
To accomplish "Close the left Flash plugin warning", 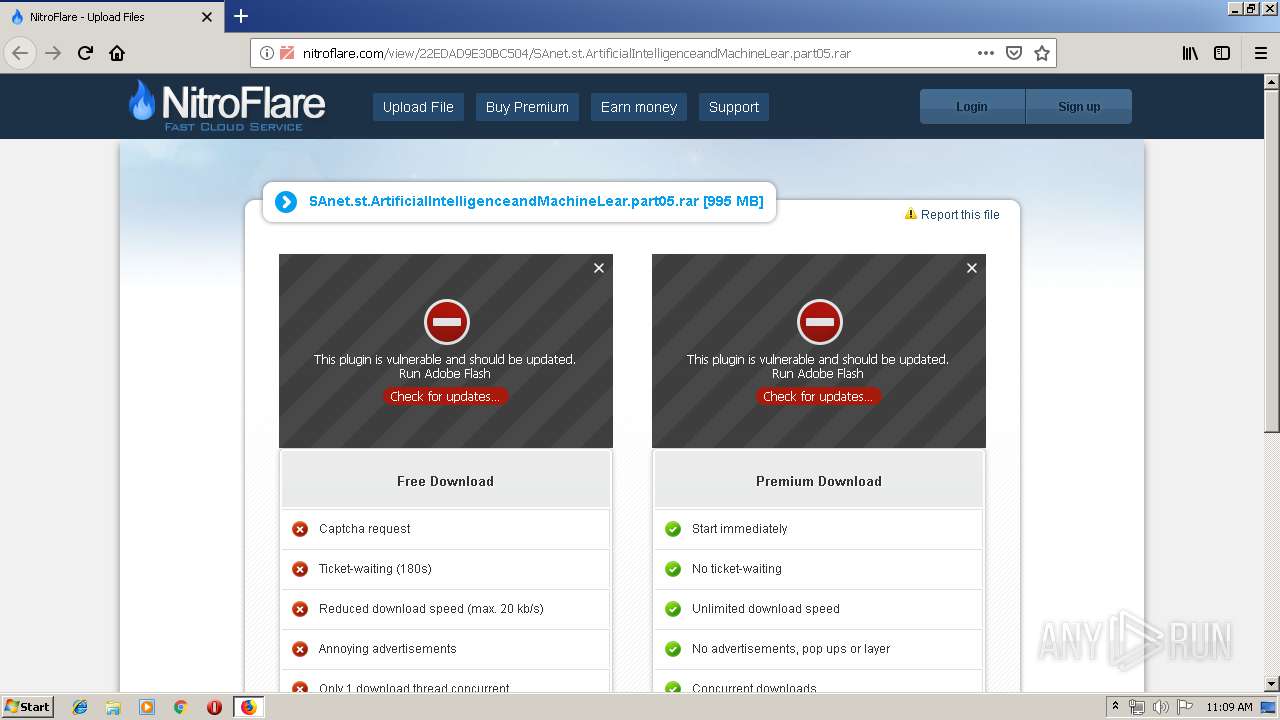I will (599, 268).
